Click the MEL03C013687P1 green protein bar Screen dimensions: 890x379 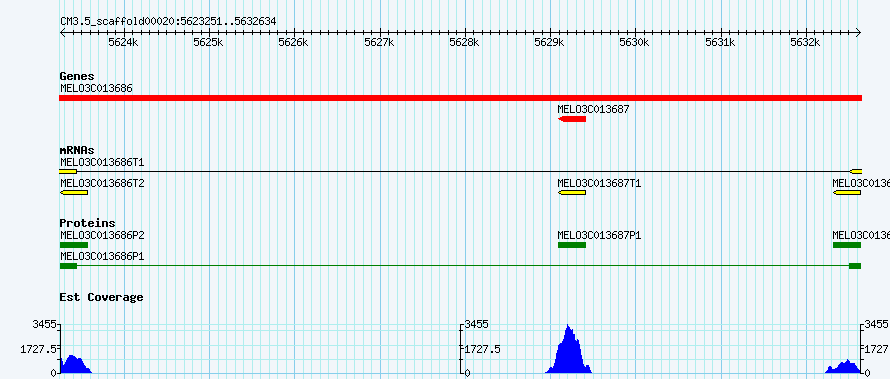click(x=572, y=245)
